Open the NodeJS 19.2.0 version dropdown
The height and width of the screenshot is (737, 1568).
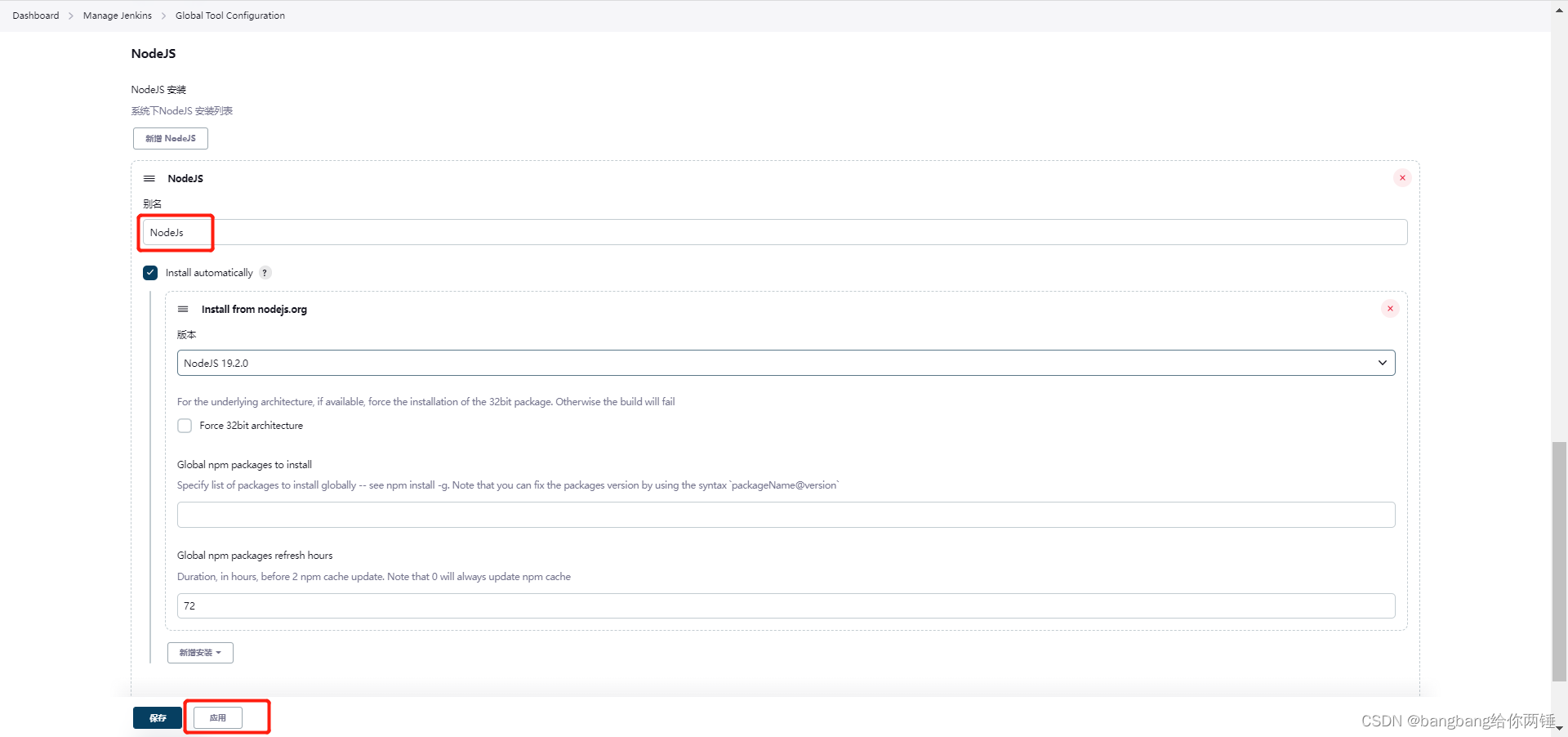[784, 362]
